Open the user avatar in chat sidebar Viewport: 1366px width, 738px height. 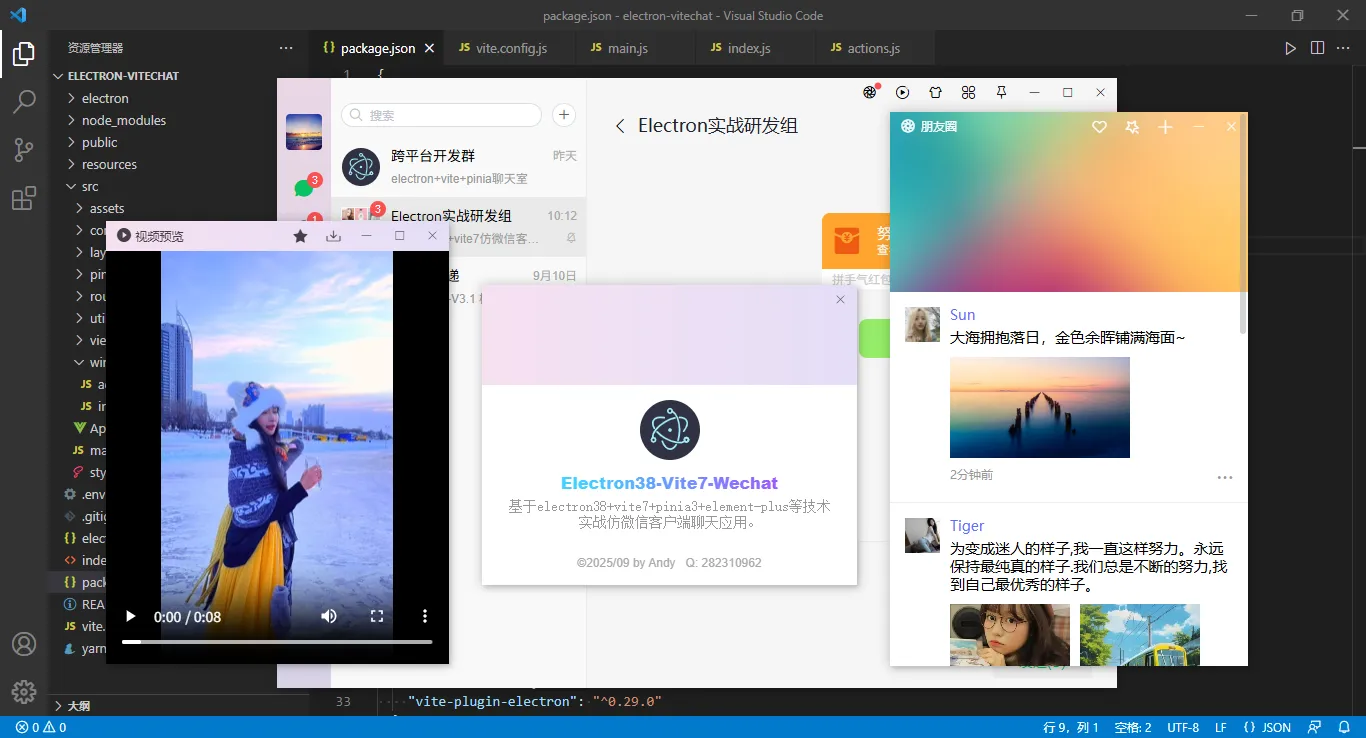[x=304, y=132]
